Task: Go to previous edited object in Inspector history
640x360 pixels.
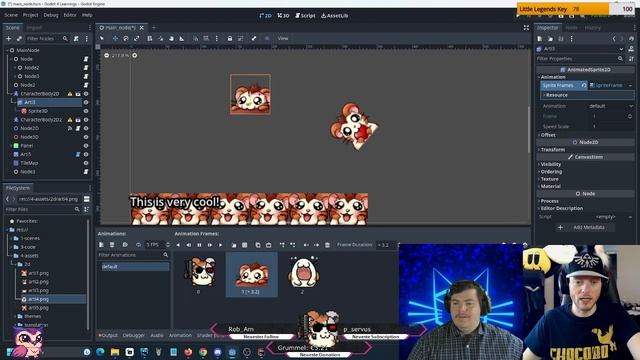Action: (614, 39)
